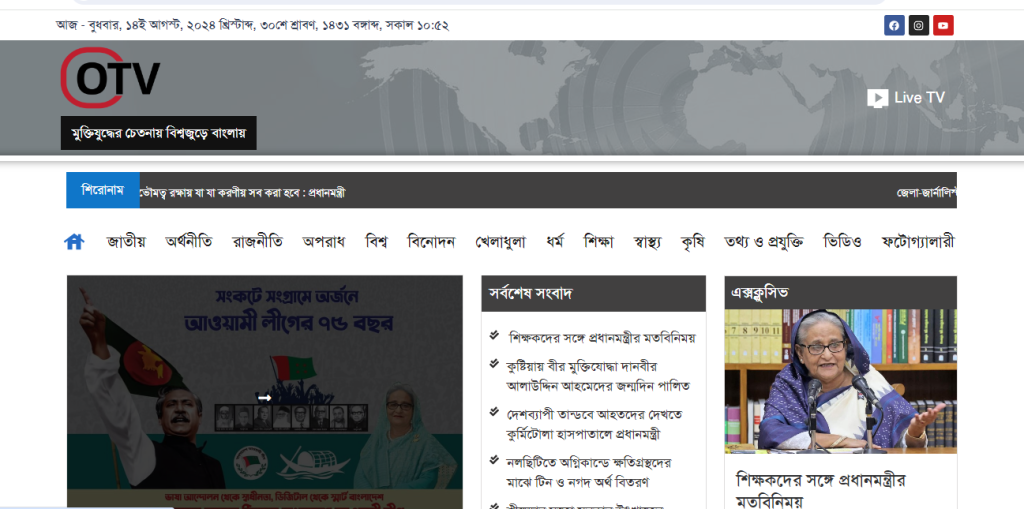Open the অর্থনীতি menu item
1024x509 pixels.
[189, 242]
